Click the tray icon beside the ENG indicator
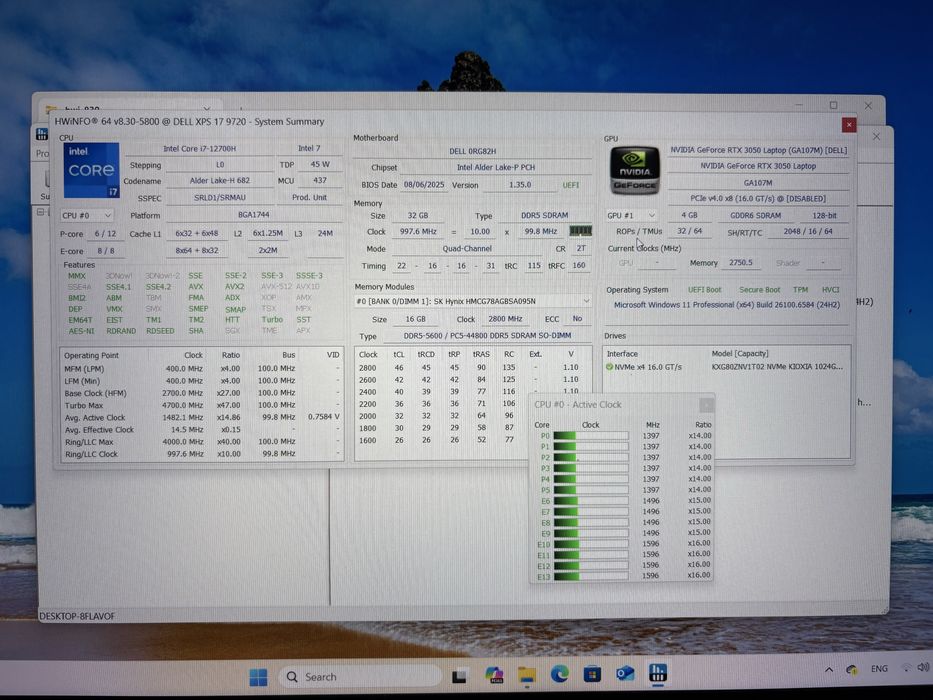933x700 pixels. [x=851, y=670]
